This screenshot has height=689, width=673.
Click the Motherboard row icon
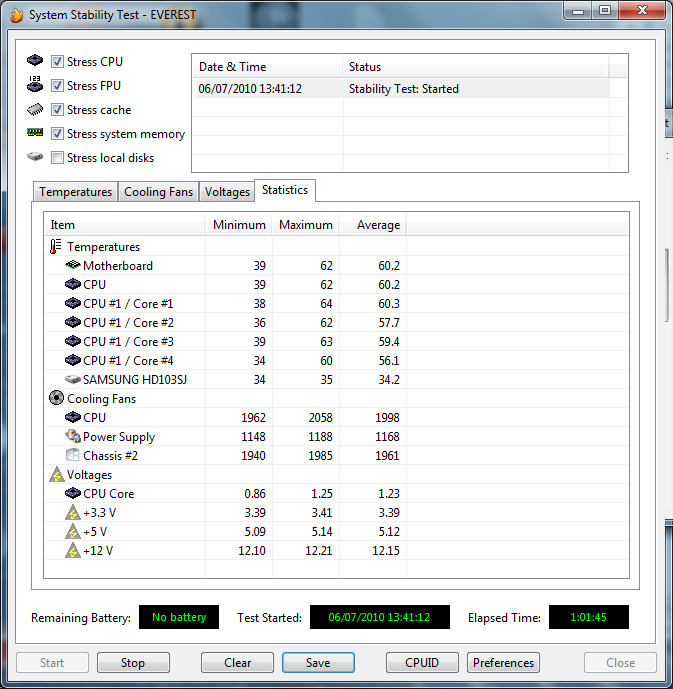click(x=72, y=266)
